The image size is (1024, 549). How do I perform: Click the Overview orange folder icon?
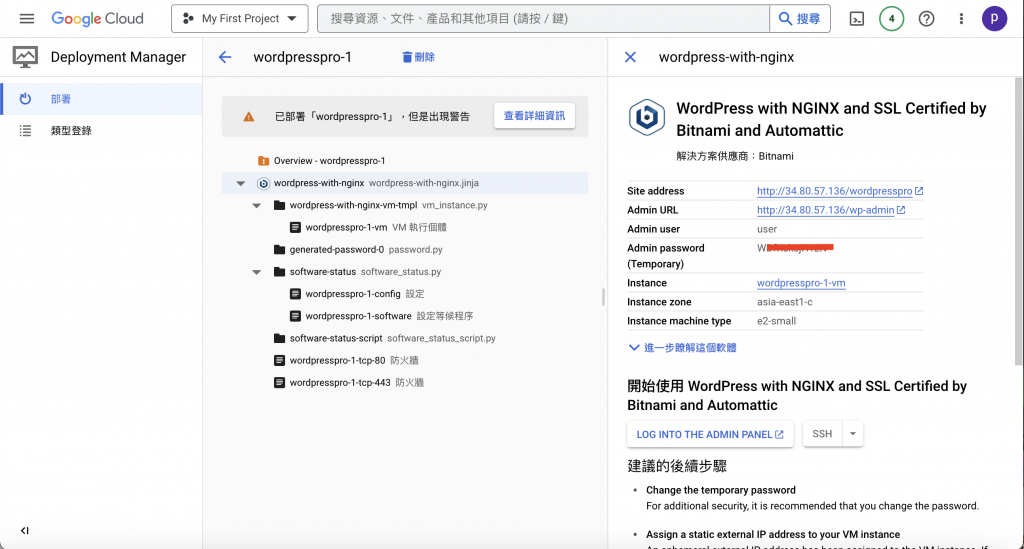click(263, 161)
